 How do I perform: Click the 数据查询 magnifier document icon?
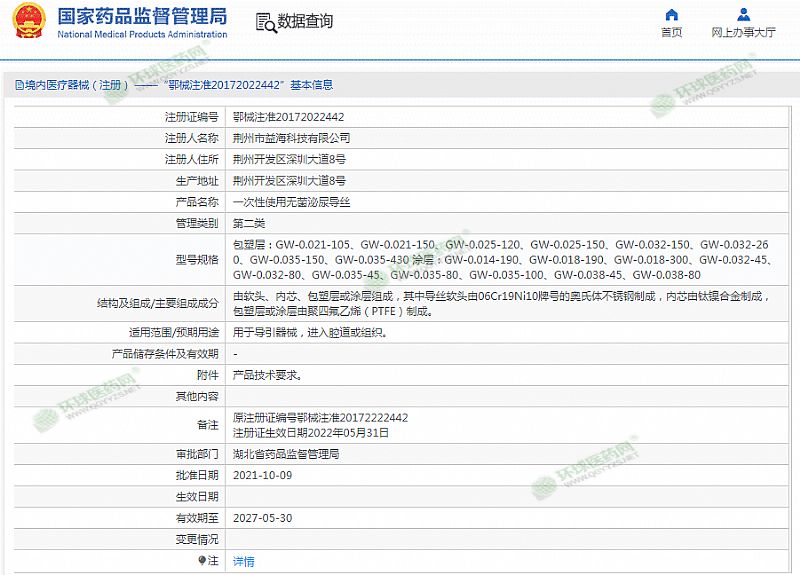(265, 22)
